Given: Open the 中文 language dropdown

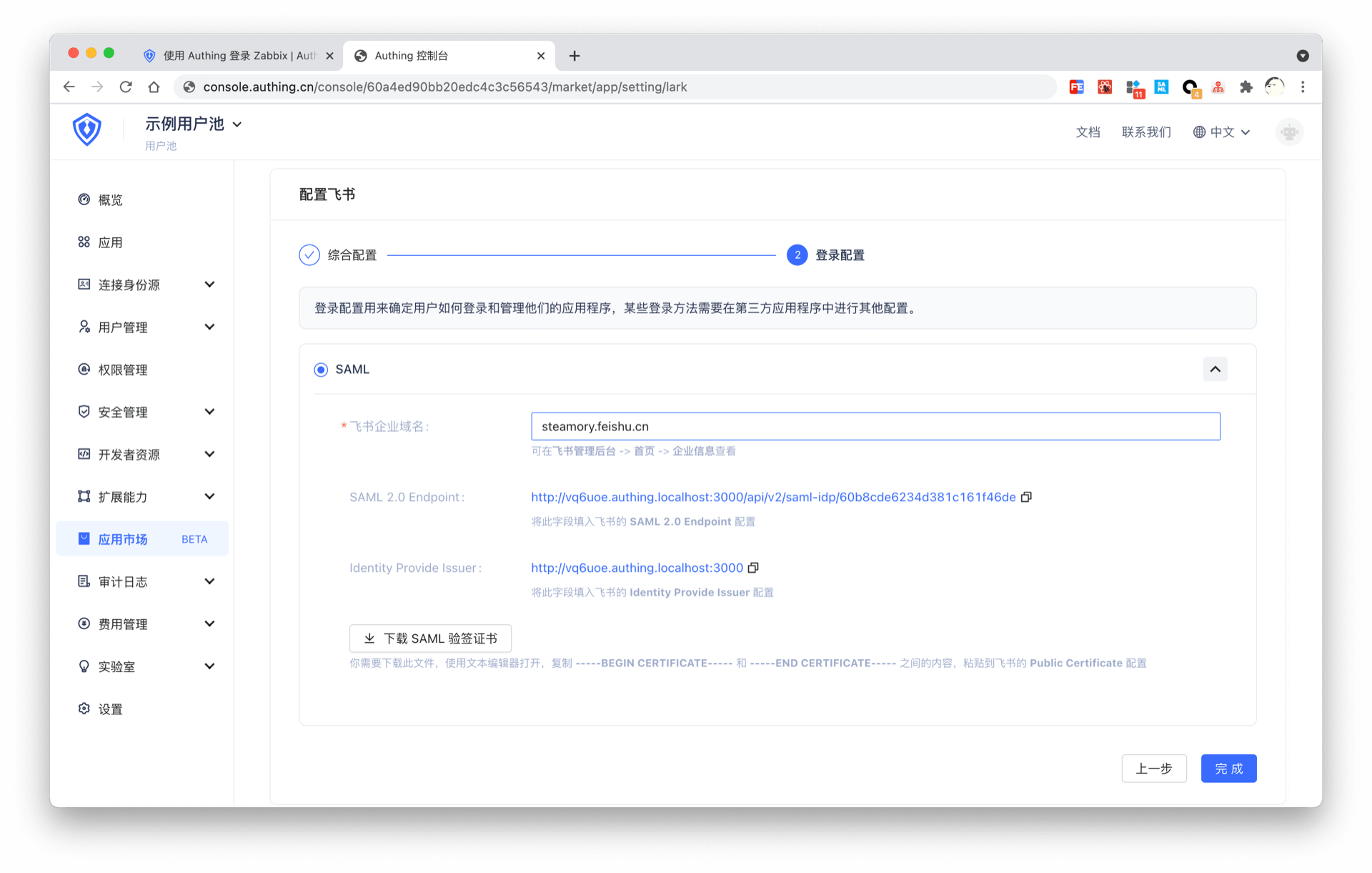Looking at the screenshot, I should (x=1222, y=132).
